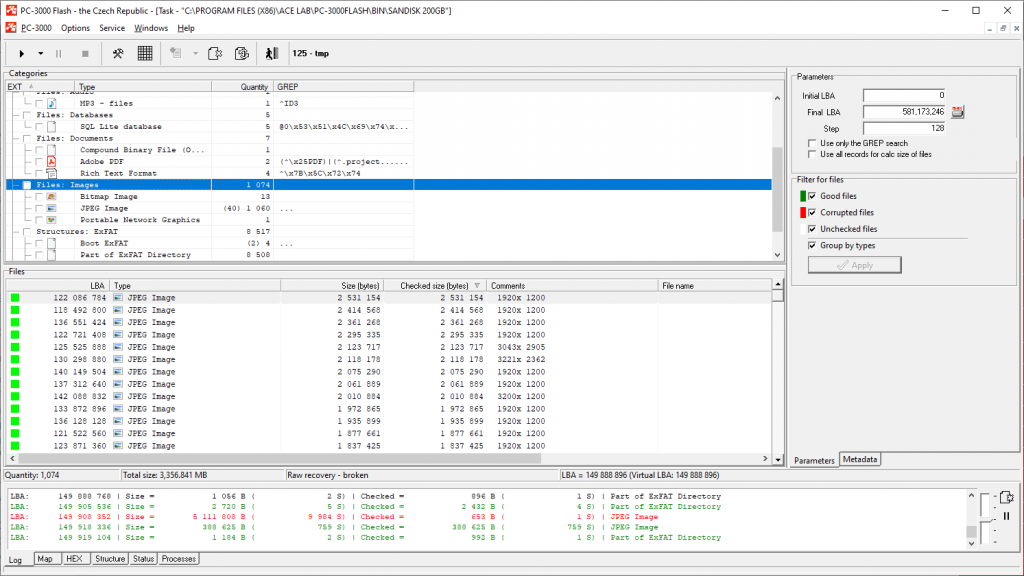1024x576 pixels.
Task: Open the hammer-and-wrench tools icon
Action: coord(117,53)
